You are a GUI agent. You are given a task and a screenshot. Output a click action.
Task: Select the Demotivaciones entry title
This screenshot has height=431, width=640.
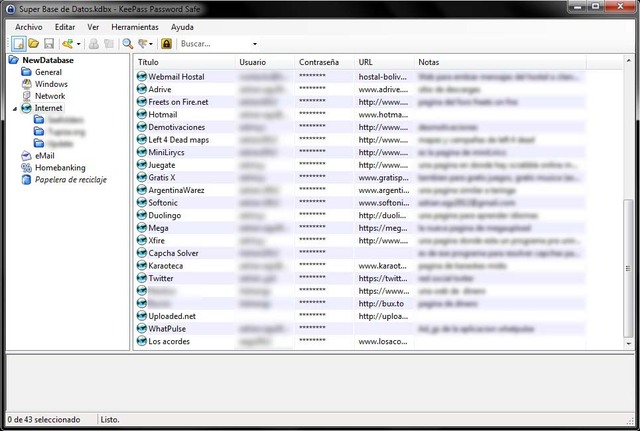(x=177, y=127)
